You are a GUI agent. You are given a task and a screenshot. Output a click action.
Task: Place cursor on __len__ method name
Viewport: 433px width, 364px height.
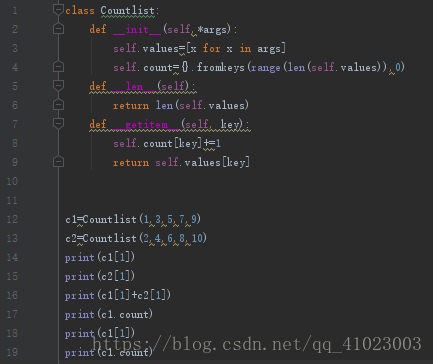pyautogui.click(x=134, y=86)
